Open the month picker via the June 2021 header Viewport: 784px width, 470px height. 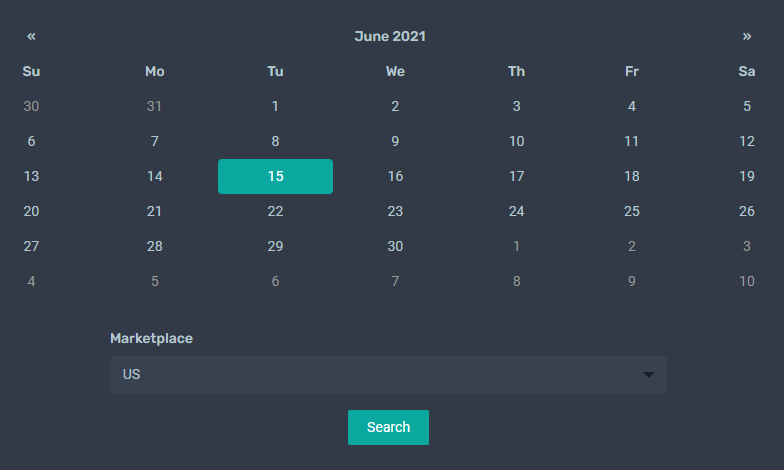click(390, 36)
